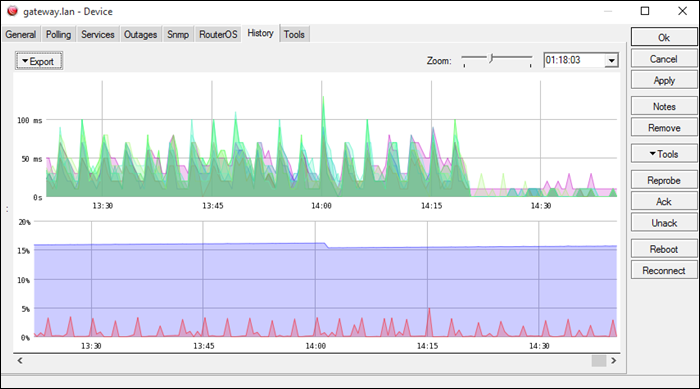The width and height of the screenshot is (700, 389).
Task: Click the Remove button
Action: tap(664, 128)
